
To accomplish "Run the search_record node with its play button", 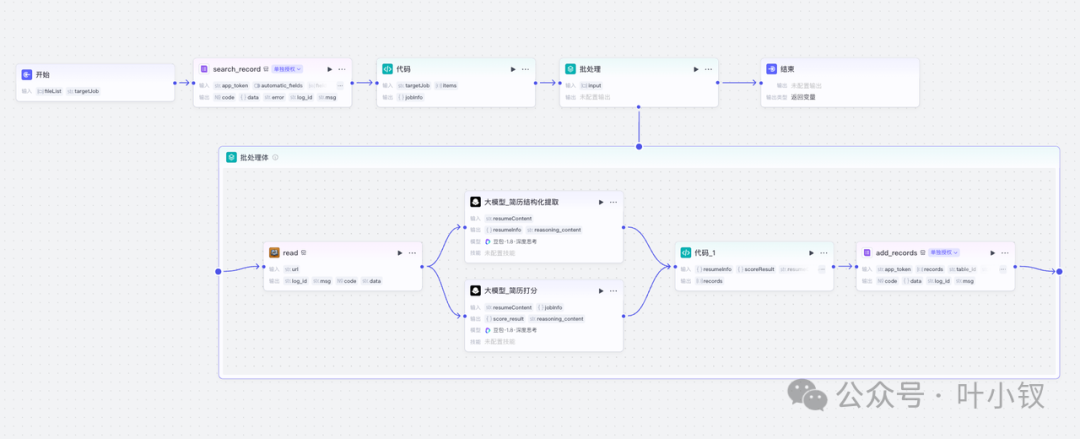I will pos(330,69).
